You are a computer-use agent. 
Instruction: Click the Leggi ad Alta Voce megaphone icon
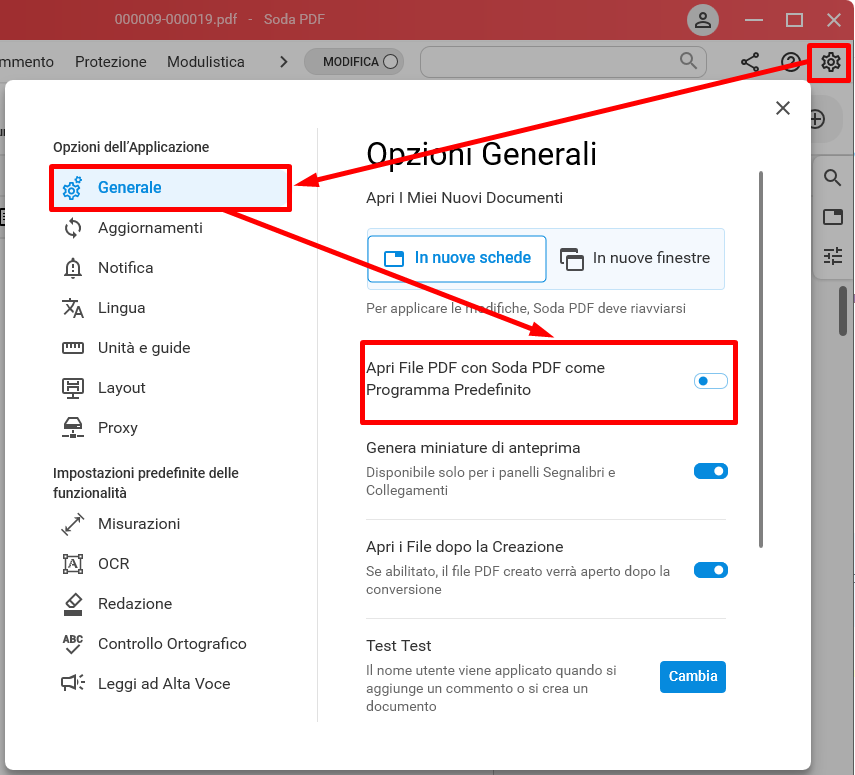click(73, 683)
